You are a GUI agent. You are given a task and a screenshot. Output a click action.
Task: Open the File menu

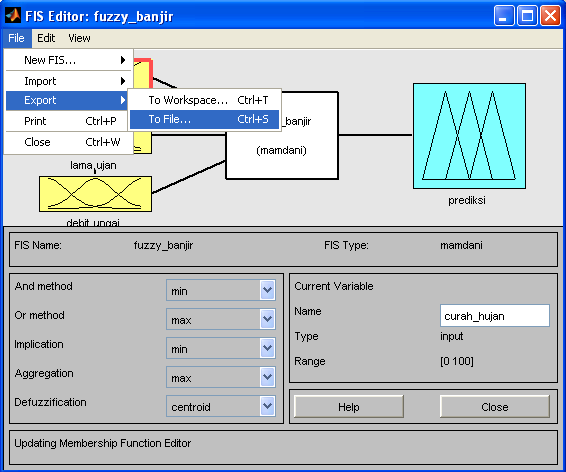tap(16, 38)
